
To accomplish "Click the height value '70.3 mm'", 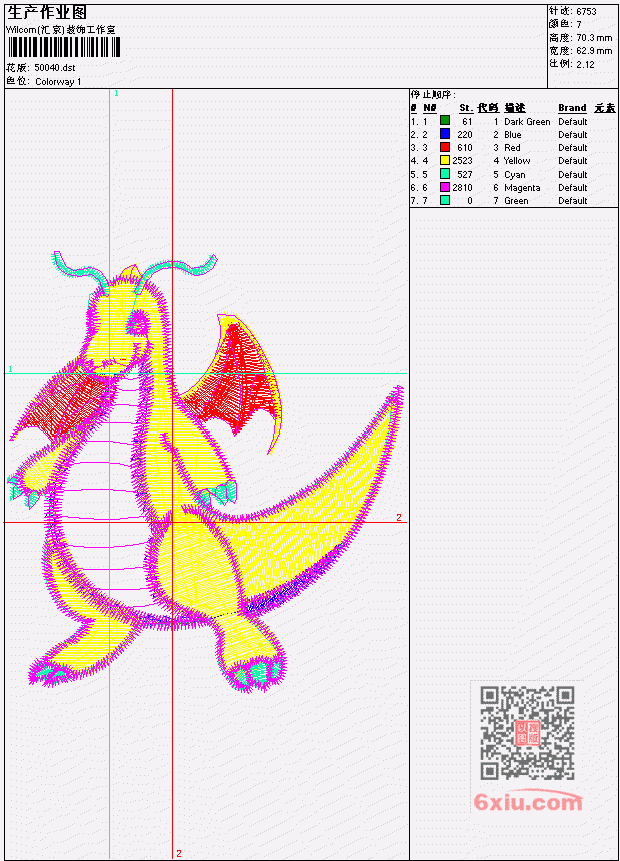I will point(594,38).
